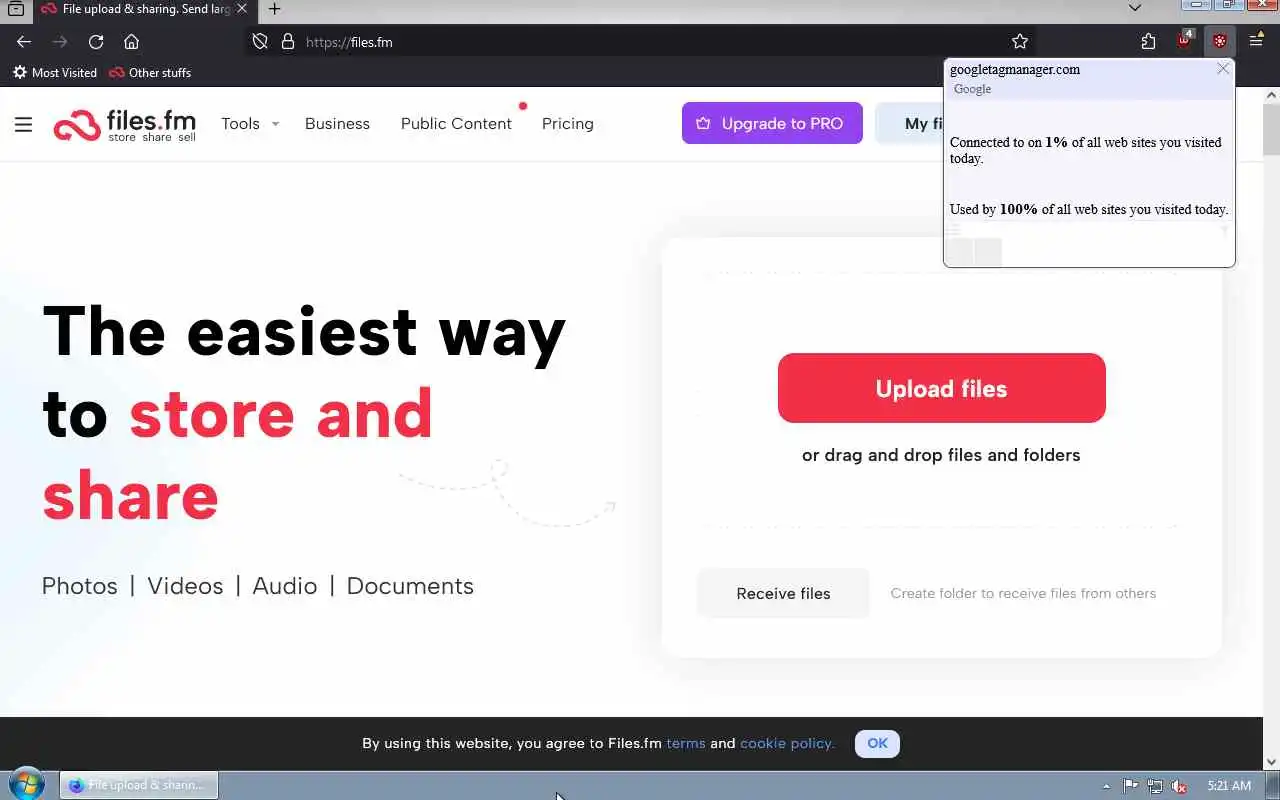Open the Files.fm hamburger menu
Viewport: 1280px width, 800px height.
click(x=24, y=125)
